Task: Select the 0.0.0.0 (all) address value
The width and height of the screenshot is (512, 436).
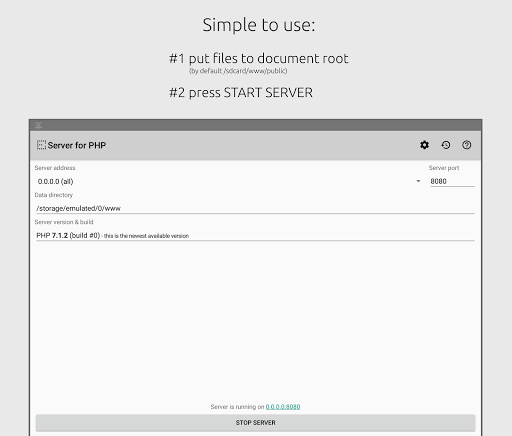Action: tap(55, 181)
